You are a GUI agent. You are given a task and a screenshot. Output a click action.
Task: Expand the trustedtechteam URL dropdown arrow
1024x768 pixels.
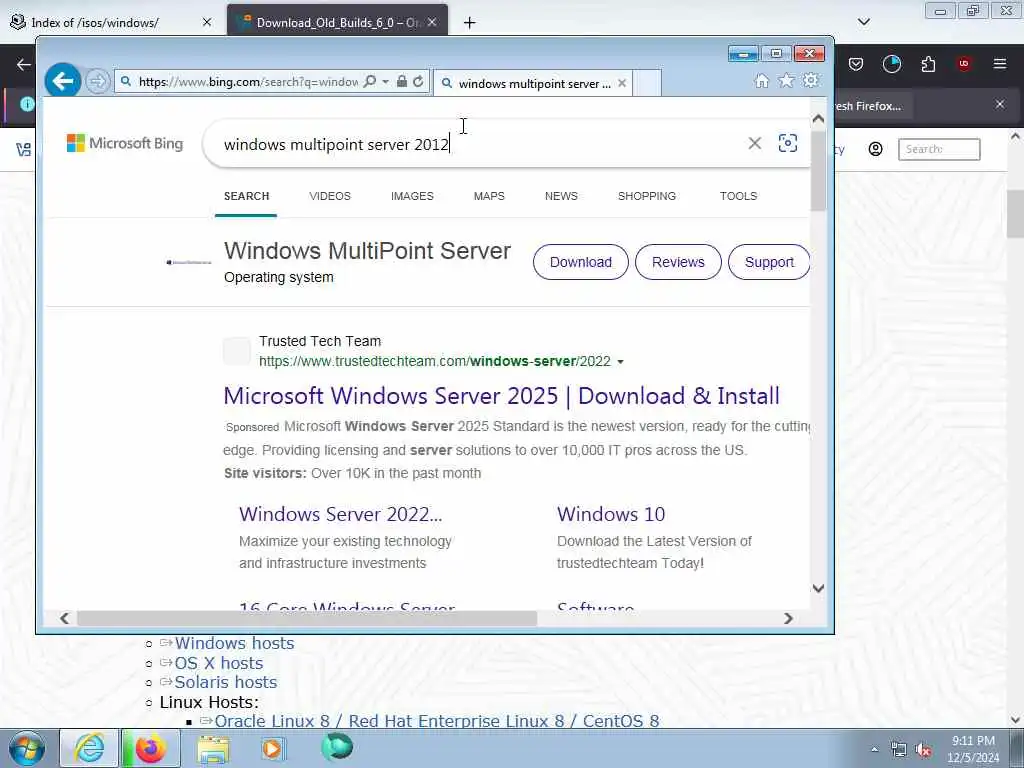coord(620,362)
